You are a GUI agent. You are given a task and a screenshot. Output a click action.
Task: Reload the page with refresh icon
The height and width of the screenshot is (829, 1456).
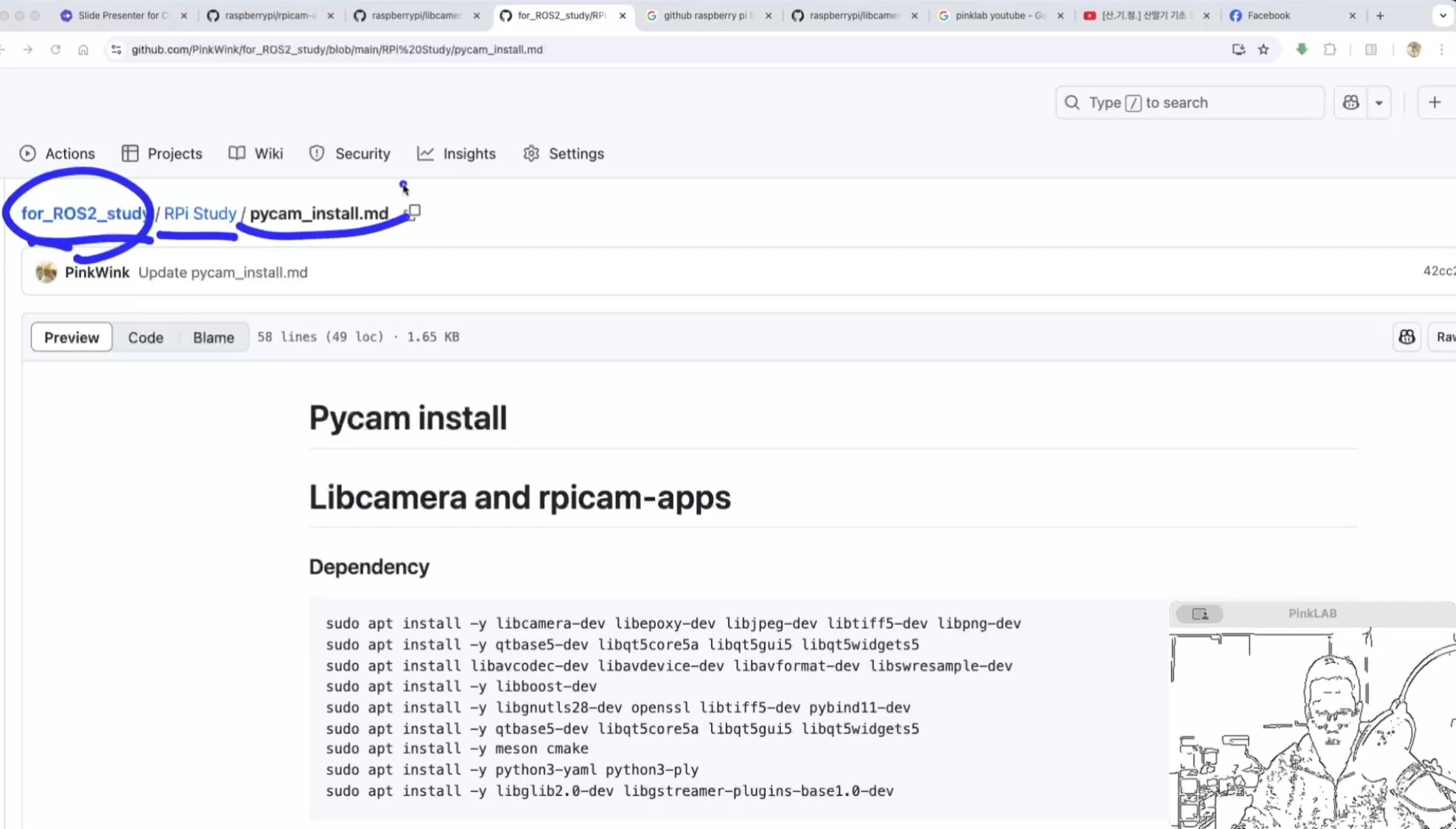tap(55, 49)
